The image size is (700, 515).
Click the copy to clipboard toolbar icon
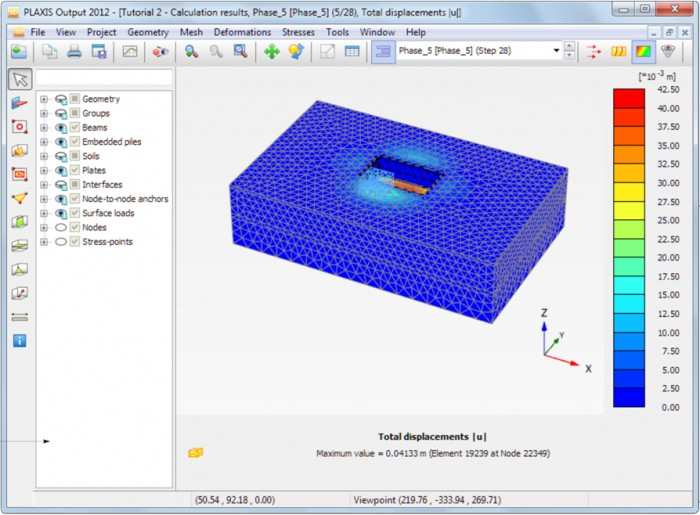tap(50, 51)
